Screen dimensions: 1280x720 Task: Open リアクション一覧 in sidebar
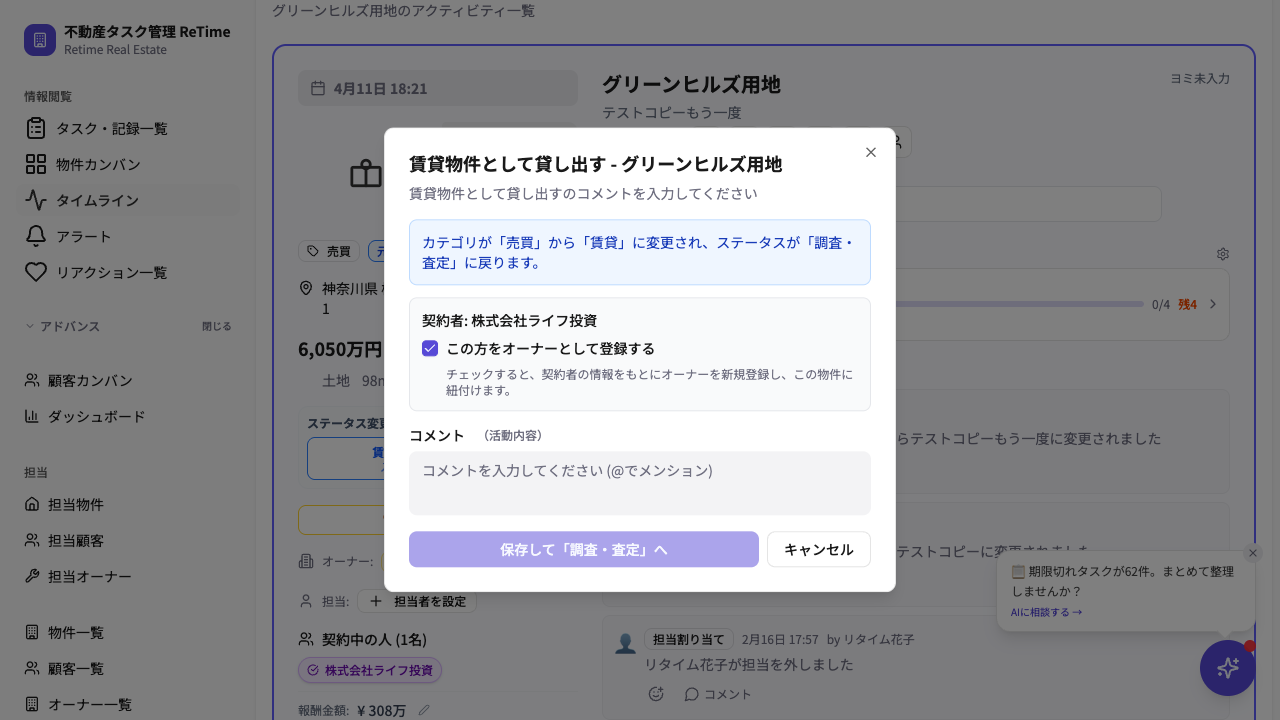coord(128,272)
